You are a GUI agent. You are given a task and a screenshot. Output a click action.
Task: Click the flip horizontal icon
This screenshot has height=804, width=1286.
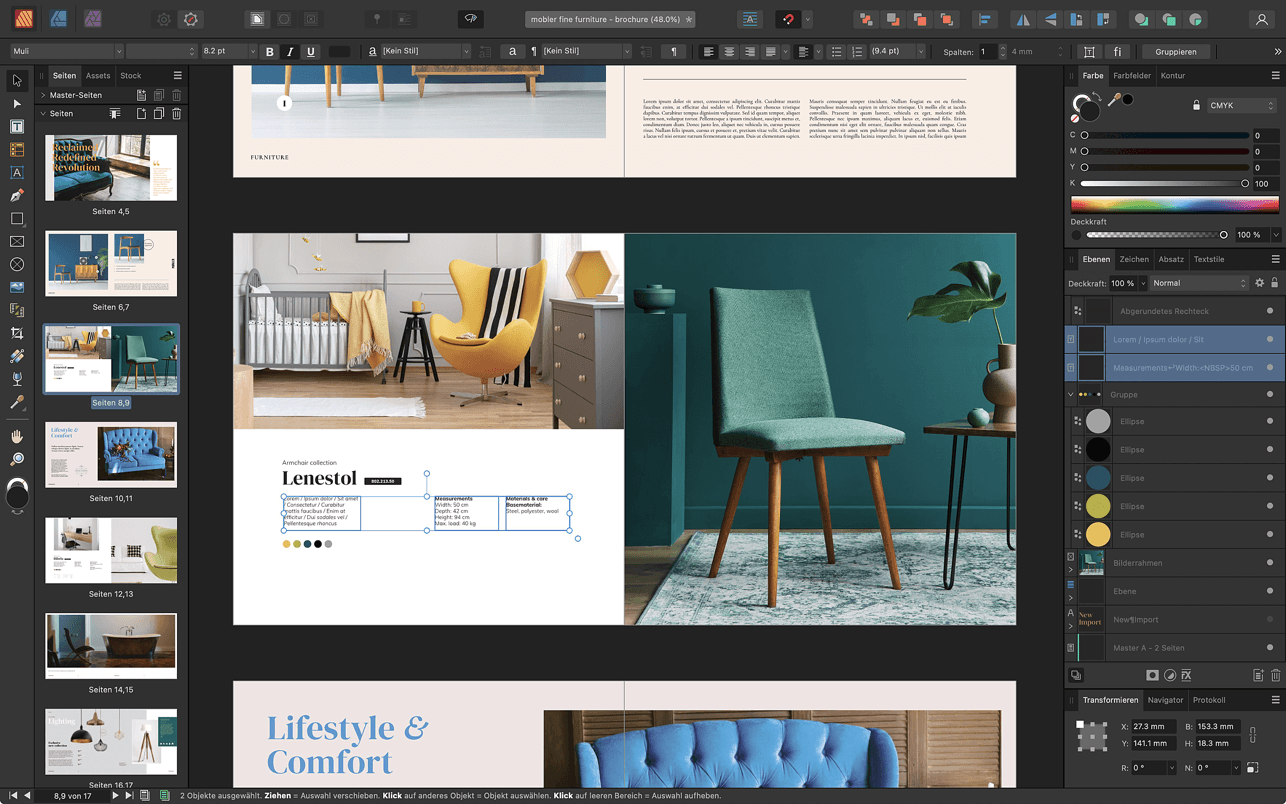point(1022,19)
